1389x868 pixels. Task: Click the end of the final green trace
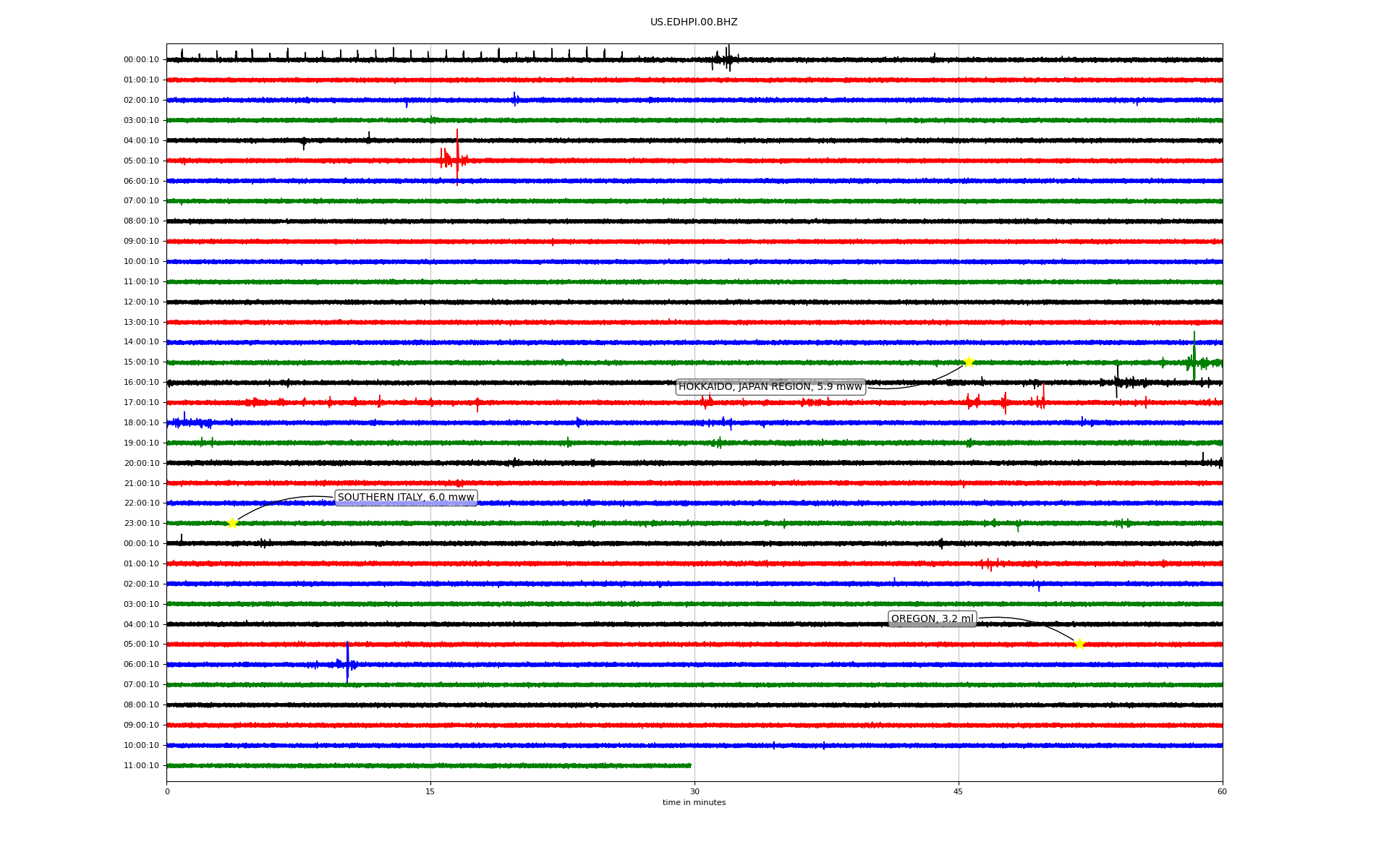pyautogui.click(x=689, y=765)
